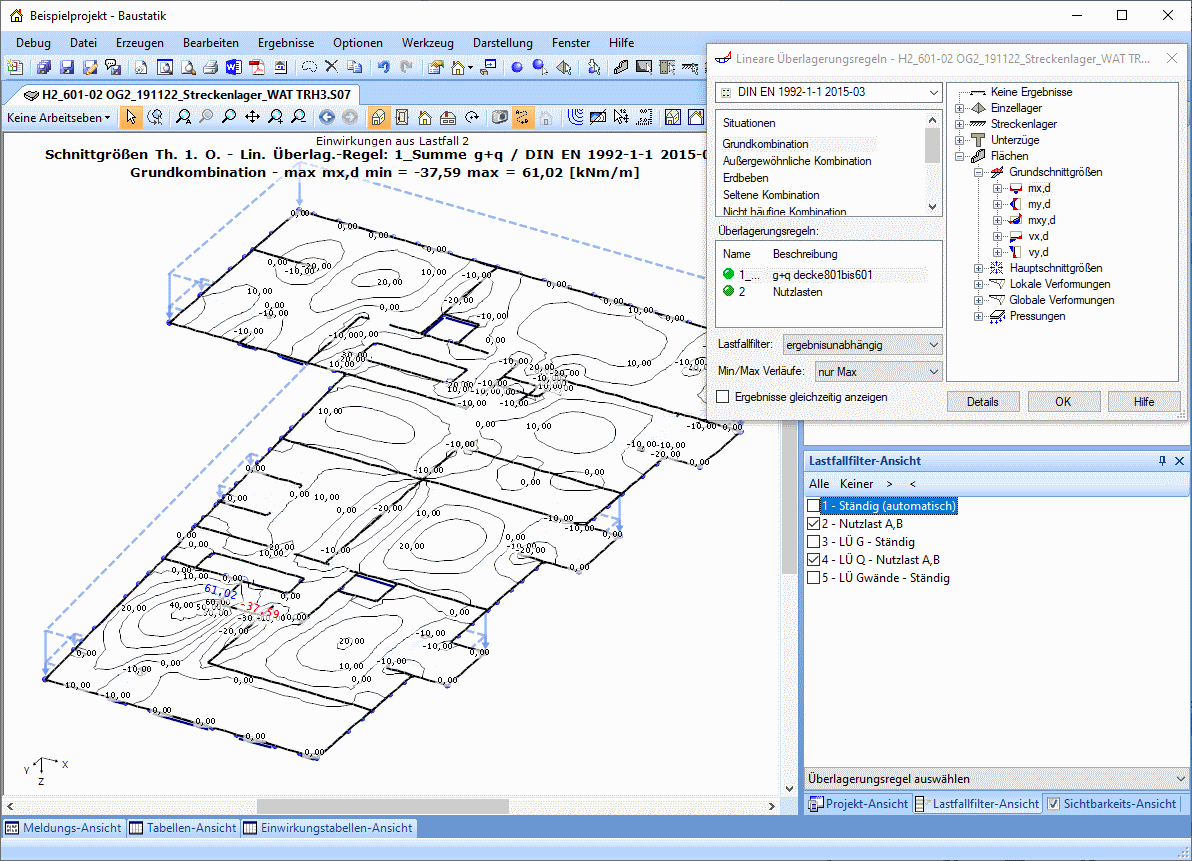Open the 'Keine Arbeitsebene' dropdown
Screen dimensions: 1192x861
(59, 118)
